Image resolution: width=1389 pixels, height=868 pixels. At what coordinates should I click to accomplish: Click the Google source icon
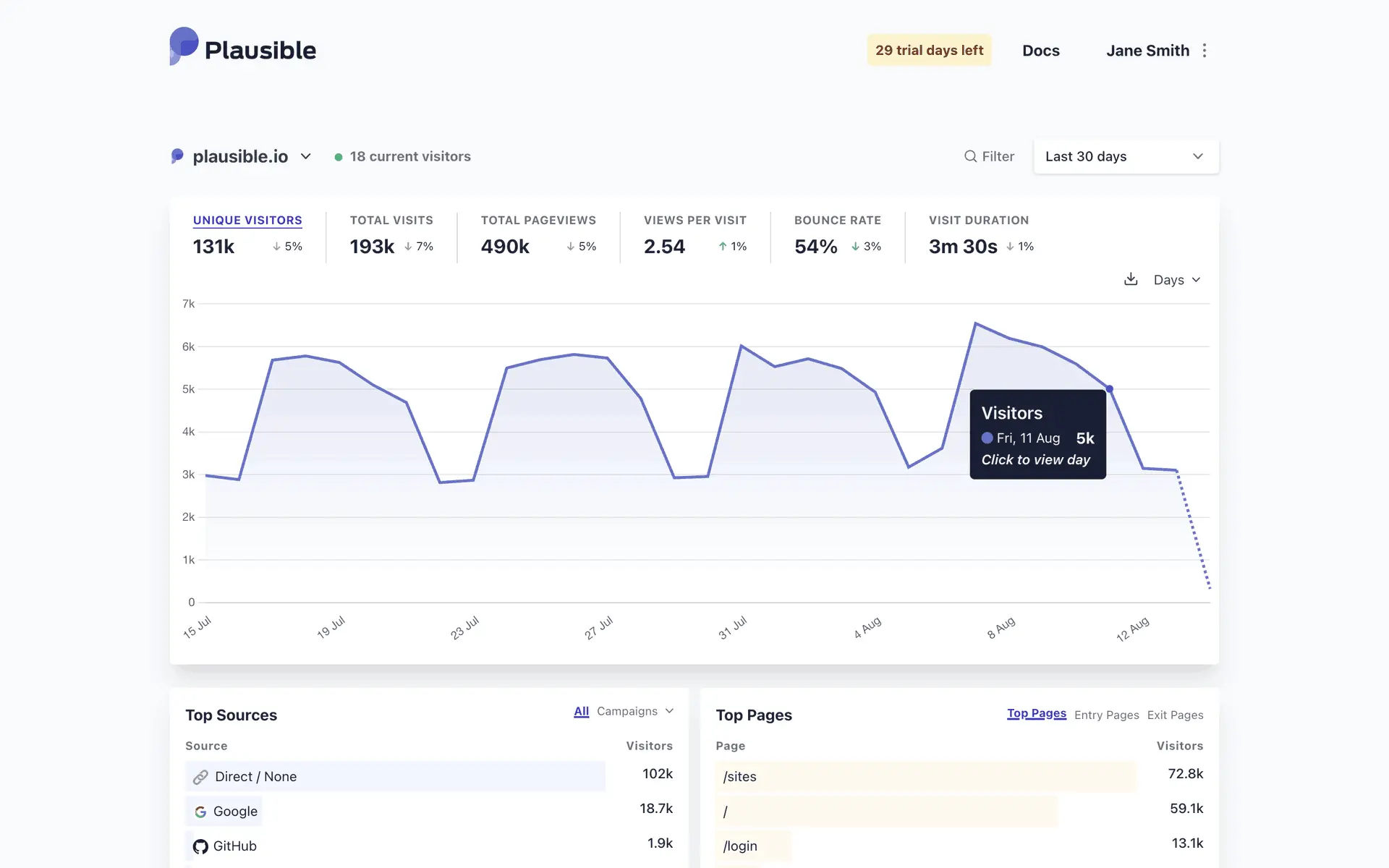coord(200,812)
